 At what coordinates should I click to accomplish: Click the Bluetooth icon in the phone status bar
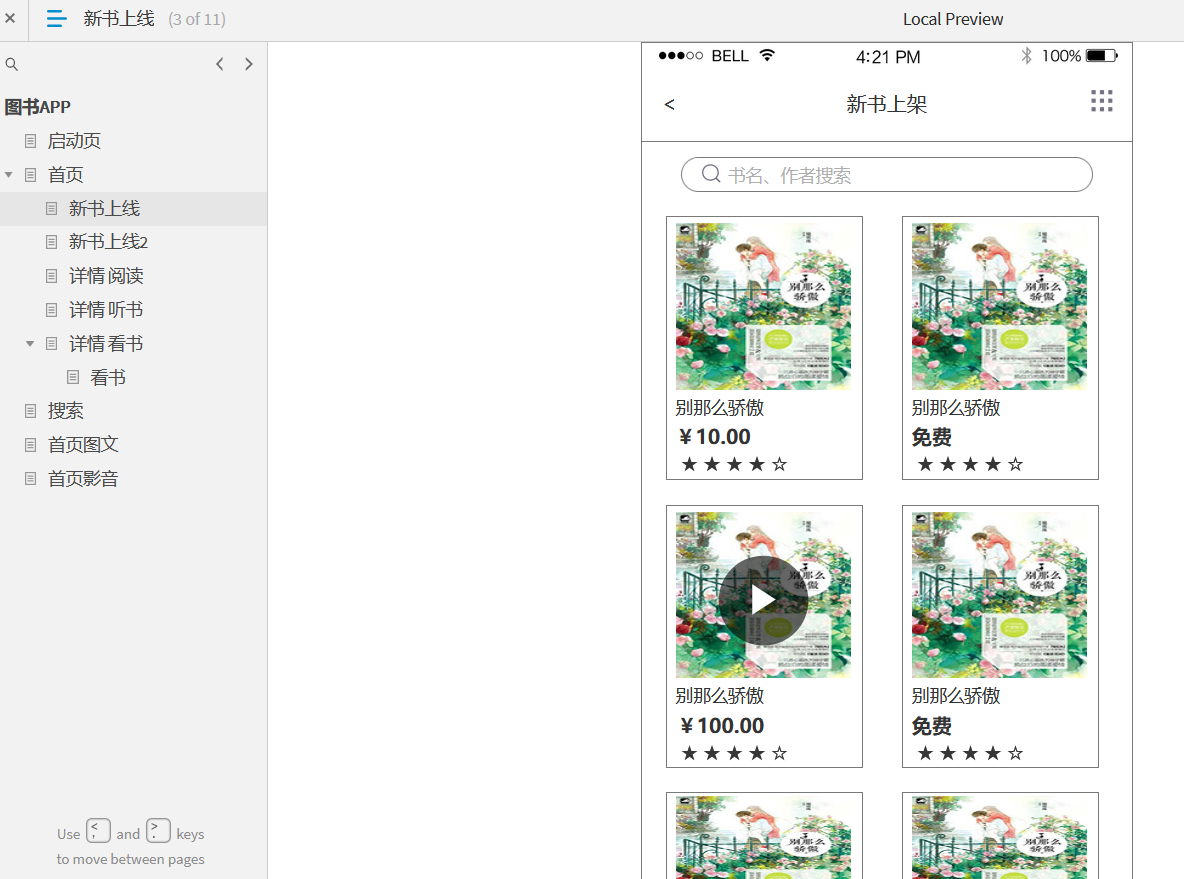[x=1026, y=56]
